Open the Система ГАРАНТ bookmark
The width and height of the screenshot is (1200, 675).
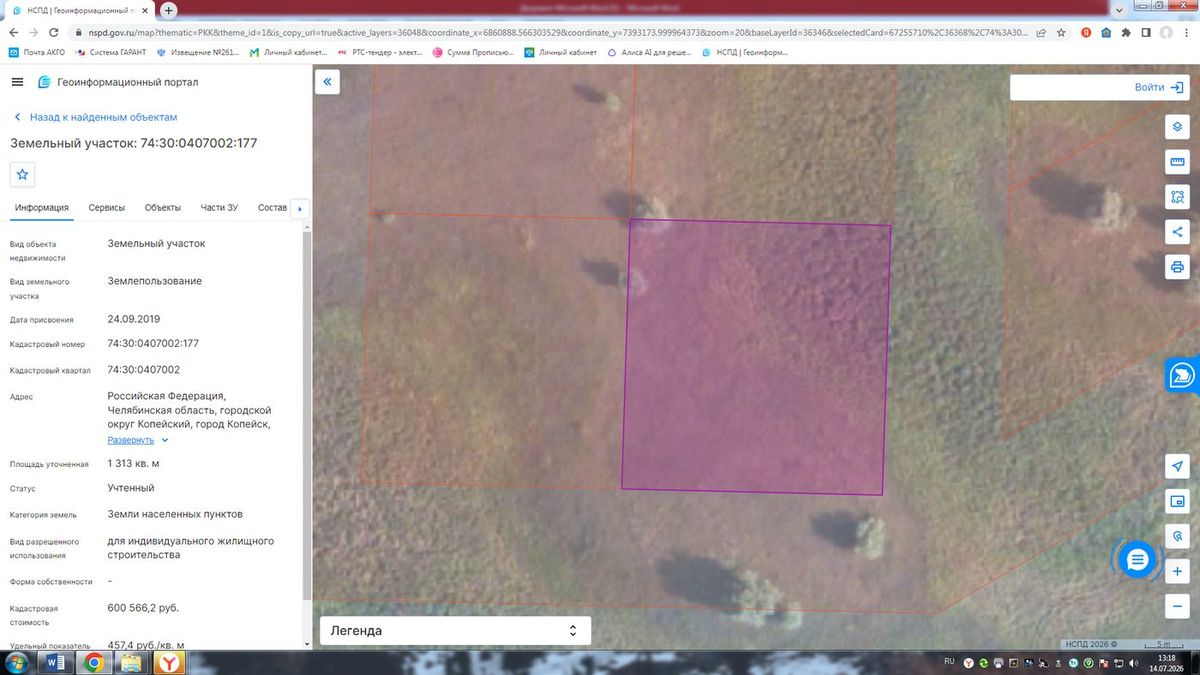(x=110, y=52)
